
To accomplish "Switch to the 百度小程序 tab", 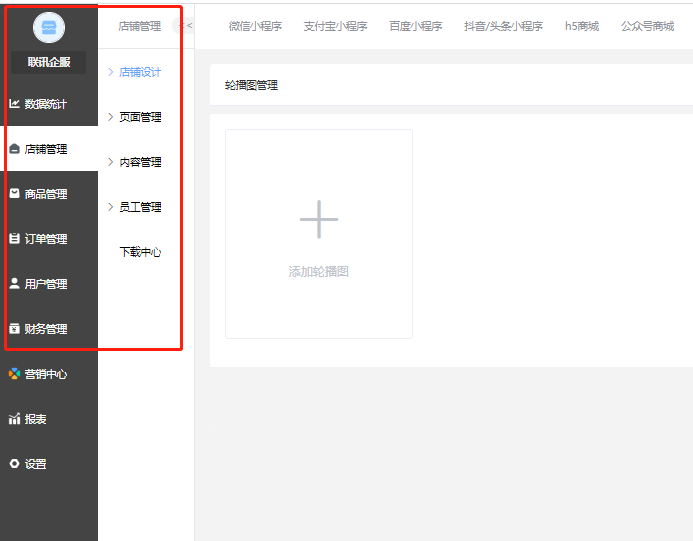I will 415,27.
